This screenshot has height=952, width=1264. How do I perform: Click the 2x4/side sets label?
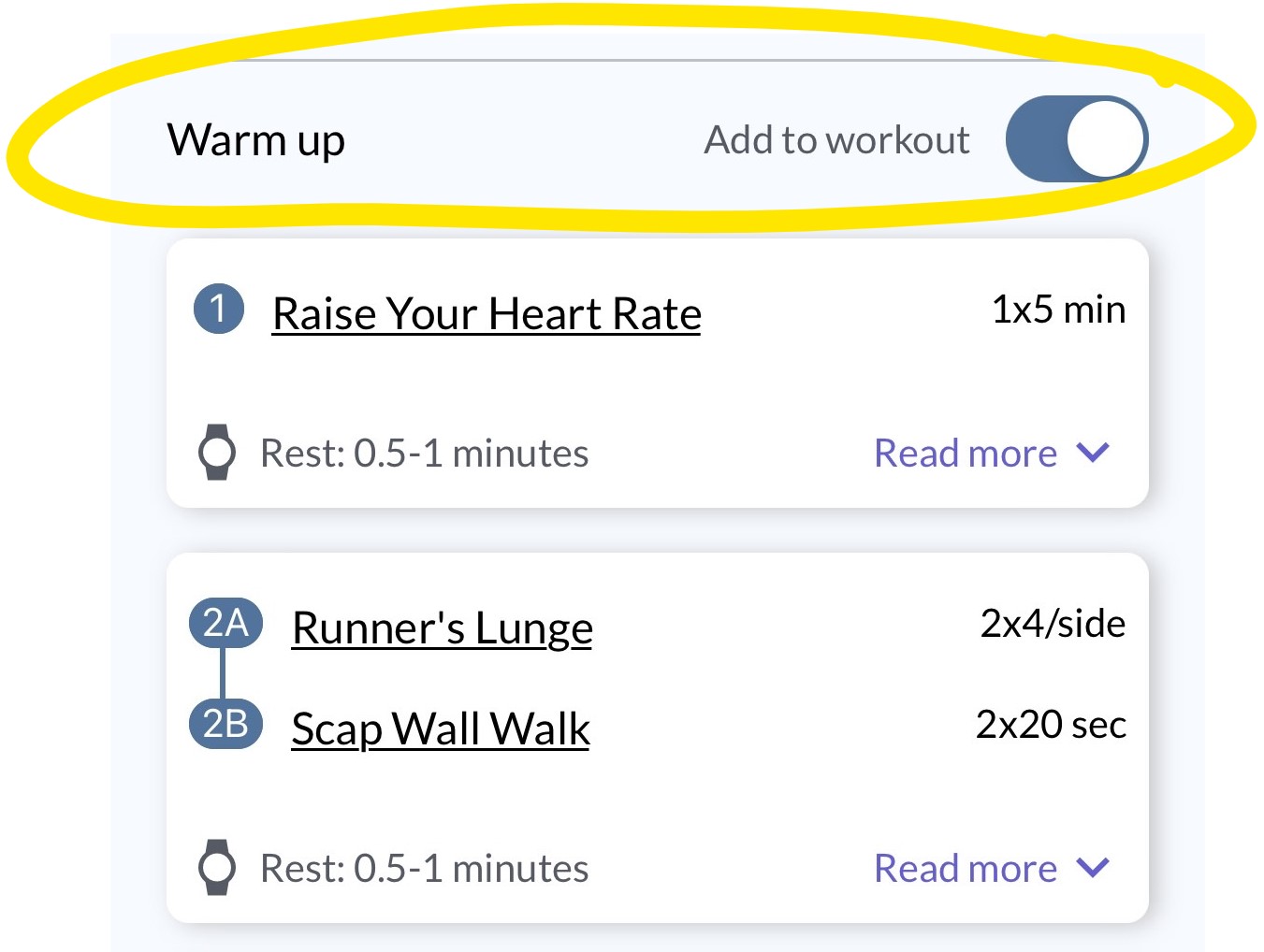click(1053, 624)
